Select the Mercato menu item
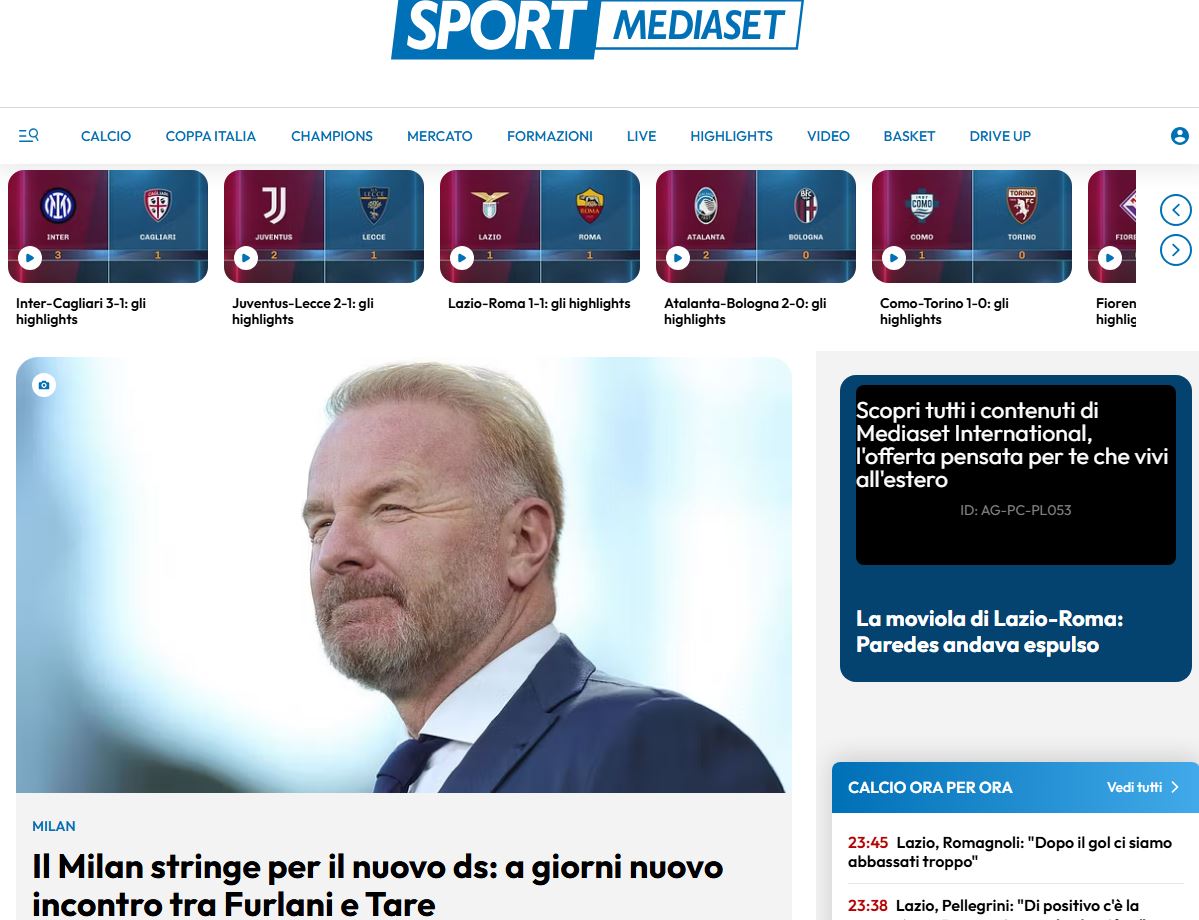 pos(440,136)
